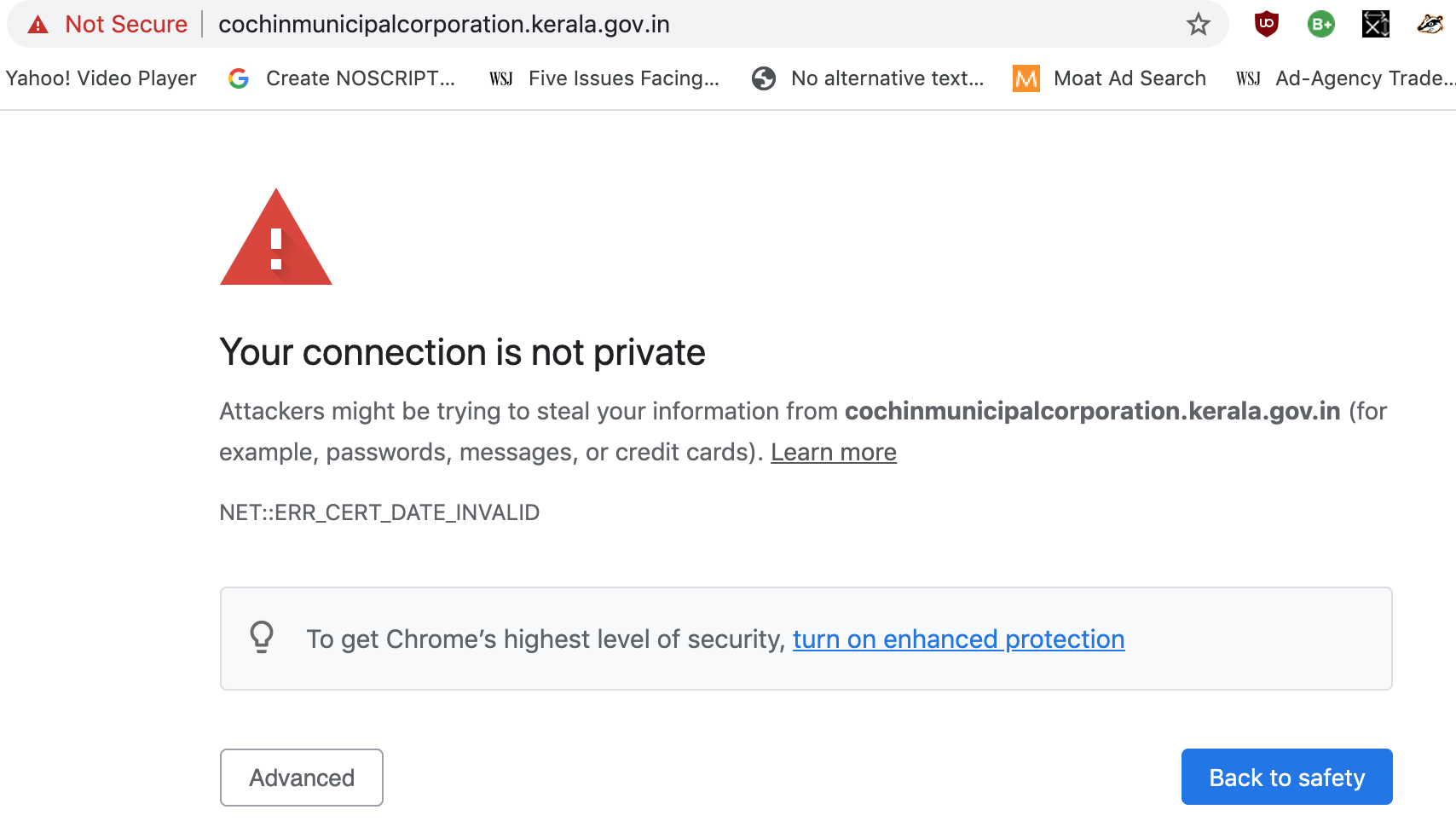Click the Back to safety button
The image size is (1456, 827).
[1287, 777]
